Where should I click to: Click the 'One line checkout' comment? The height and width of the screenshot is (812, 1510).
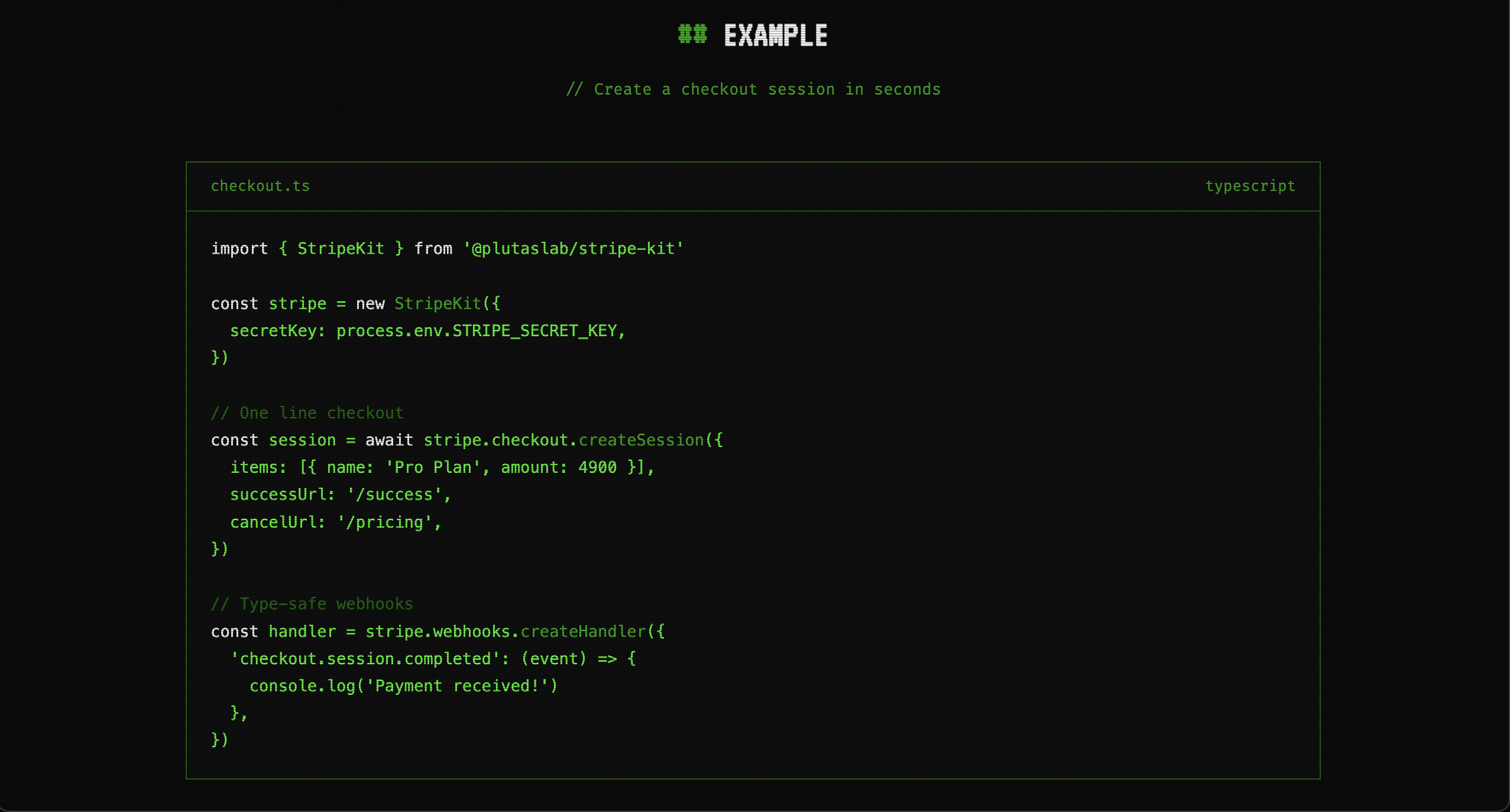pos(307,413)
